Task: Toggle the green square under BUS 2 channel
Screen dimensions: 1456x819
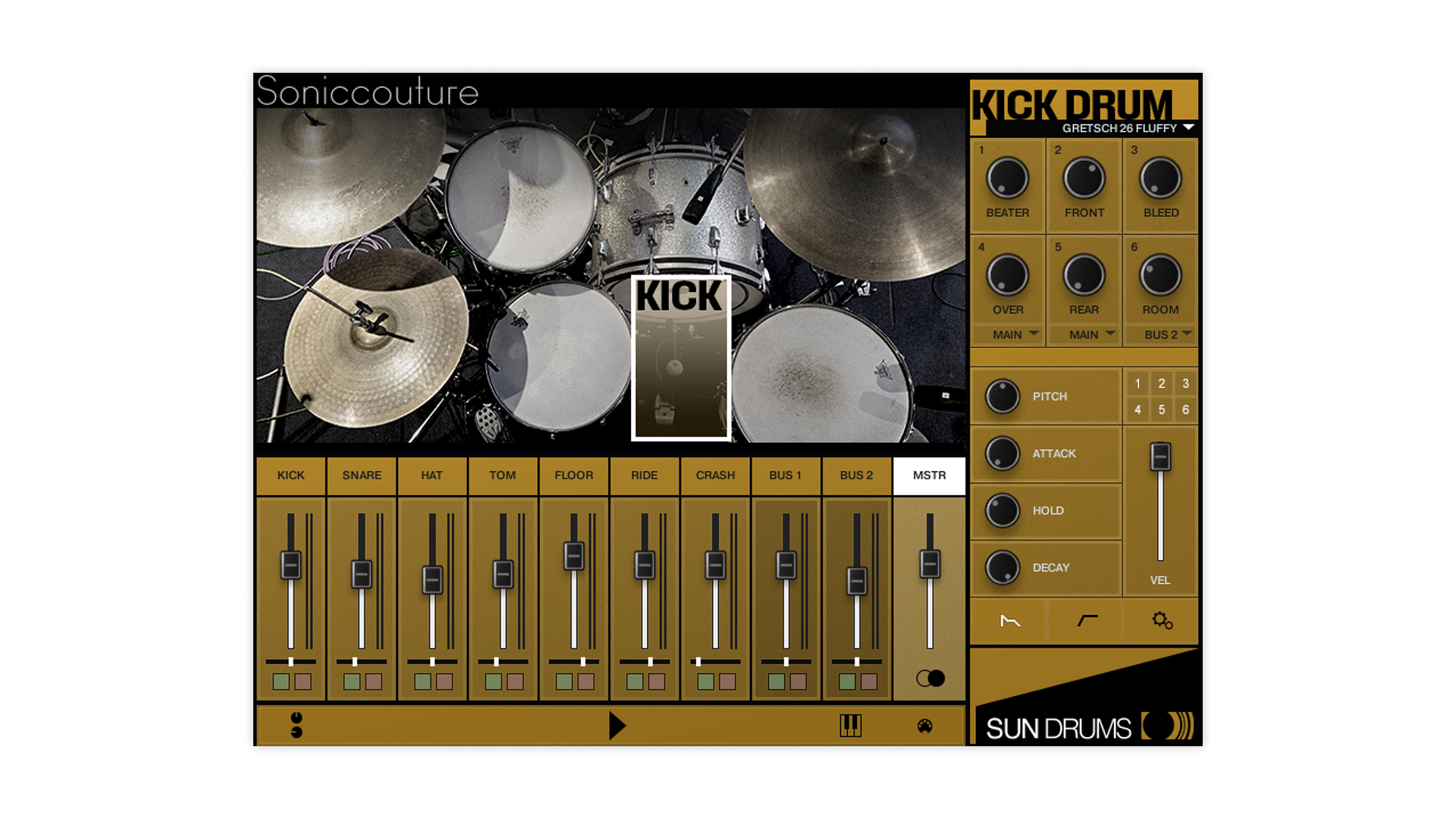Action: coord(847,681)
